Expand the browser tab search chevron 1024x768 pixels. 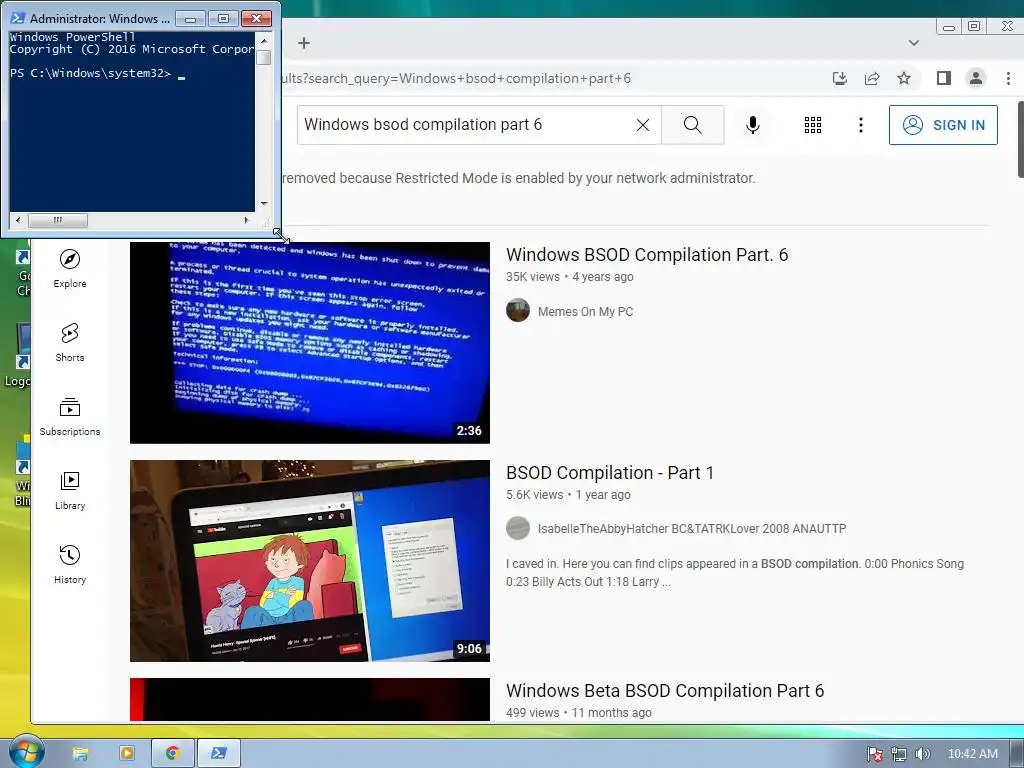(x=914, y=43)
